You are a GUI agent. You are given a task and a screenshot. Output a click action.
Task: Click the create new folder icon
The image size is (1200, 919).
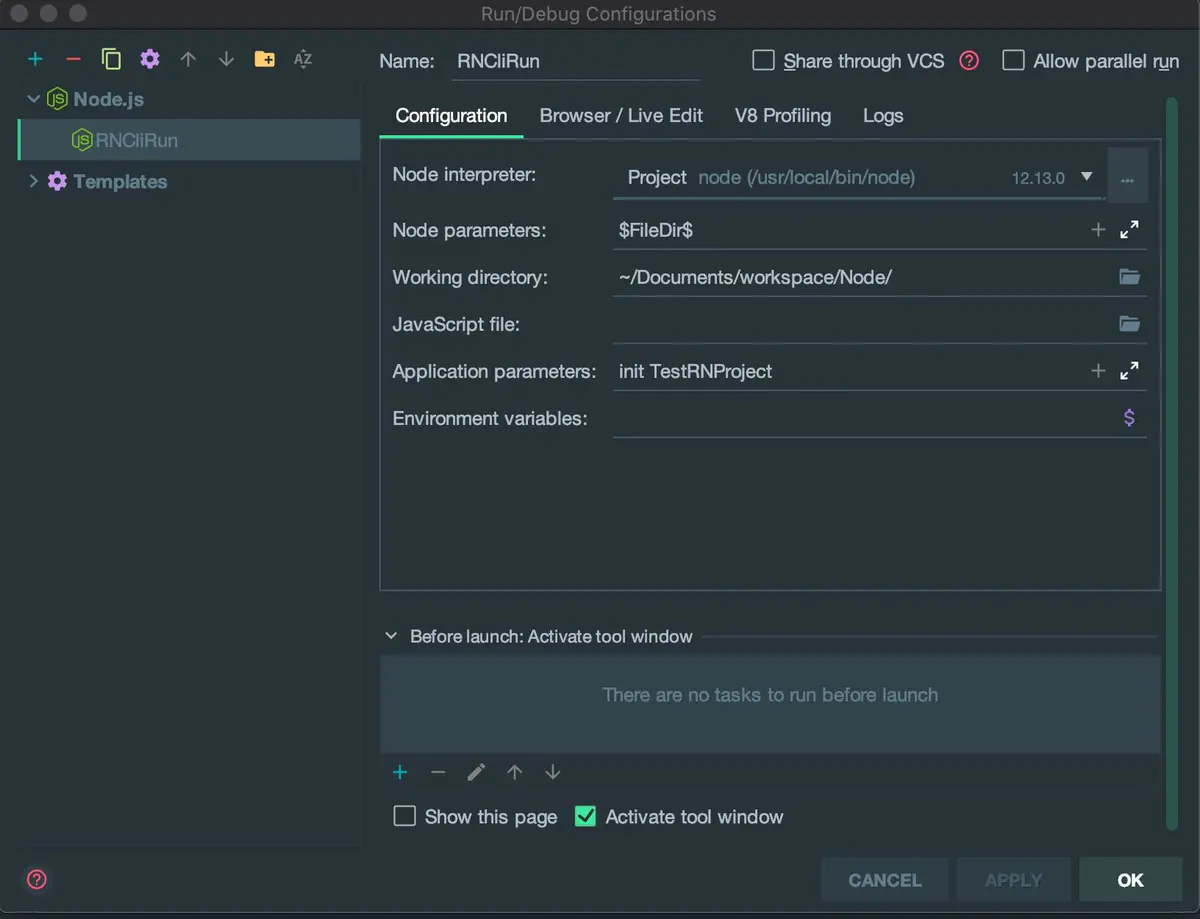(x=265, y=60)
